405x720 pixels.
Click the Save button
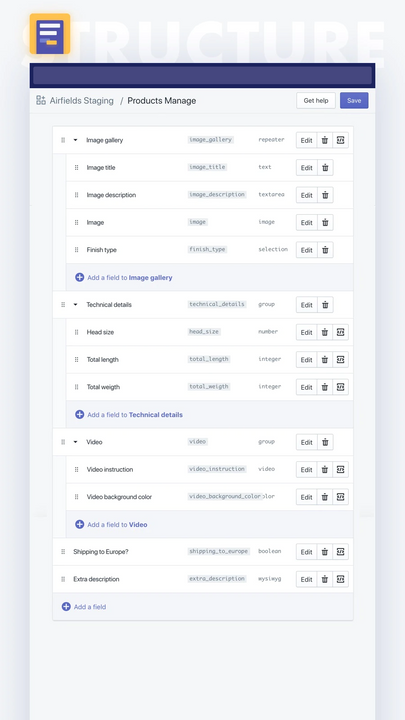[x=354, y=101]
